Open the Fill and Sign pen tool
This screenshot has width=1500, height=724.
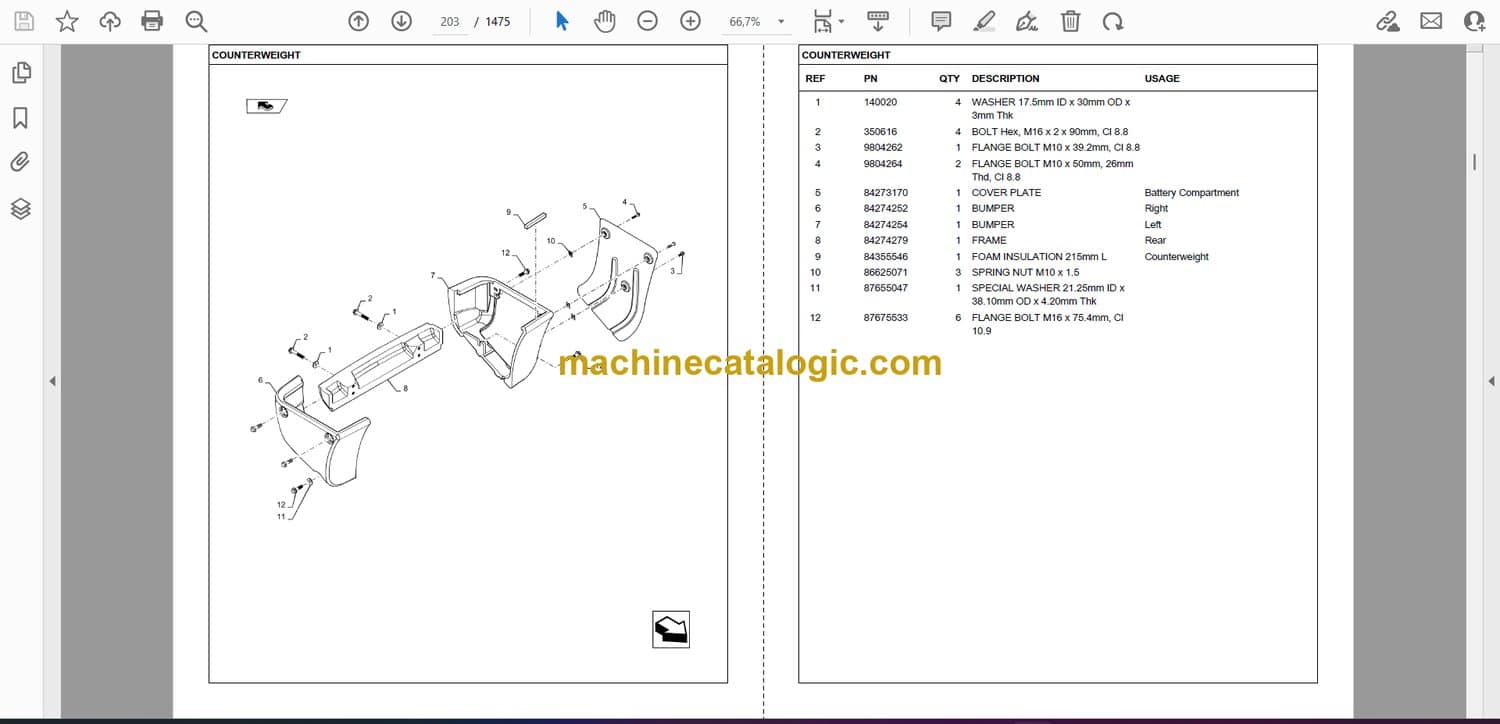tap(1027, 21)
